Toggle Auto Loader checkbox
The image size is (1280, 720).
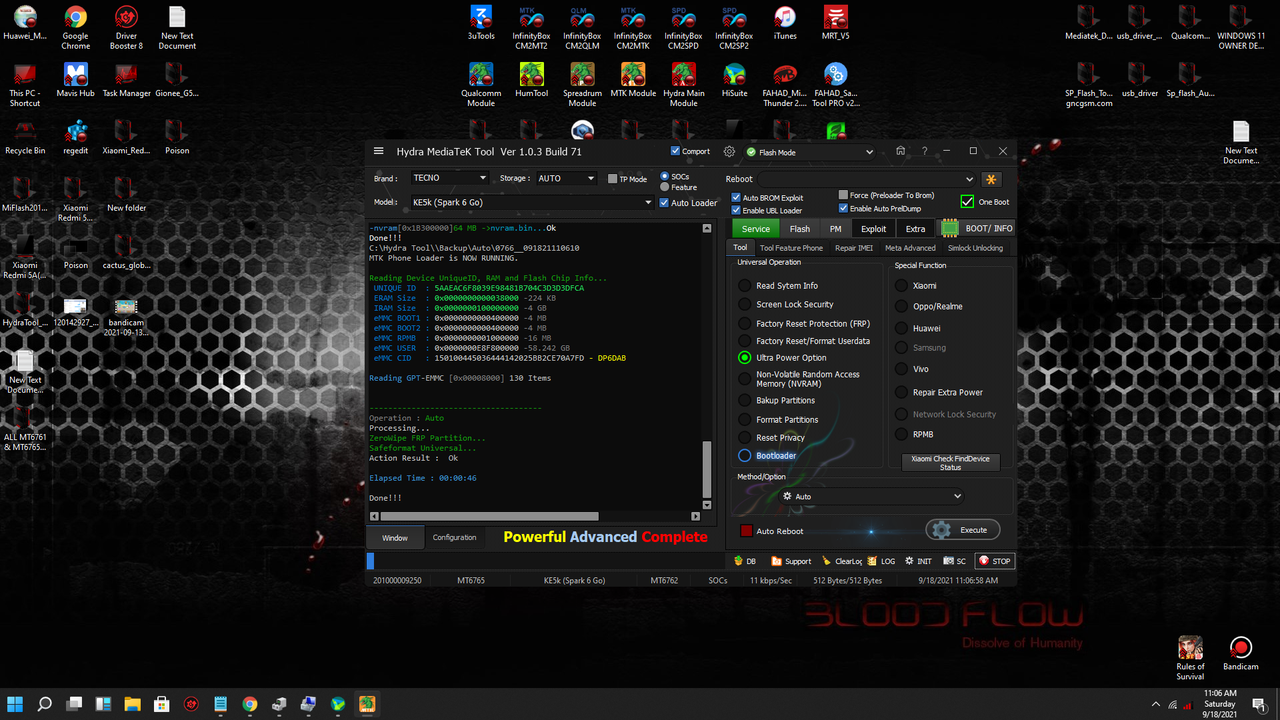[x=664, y=202]
